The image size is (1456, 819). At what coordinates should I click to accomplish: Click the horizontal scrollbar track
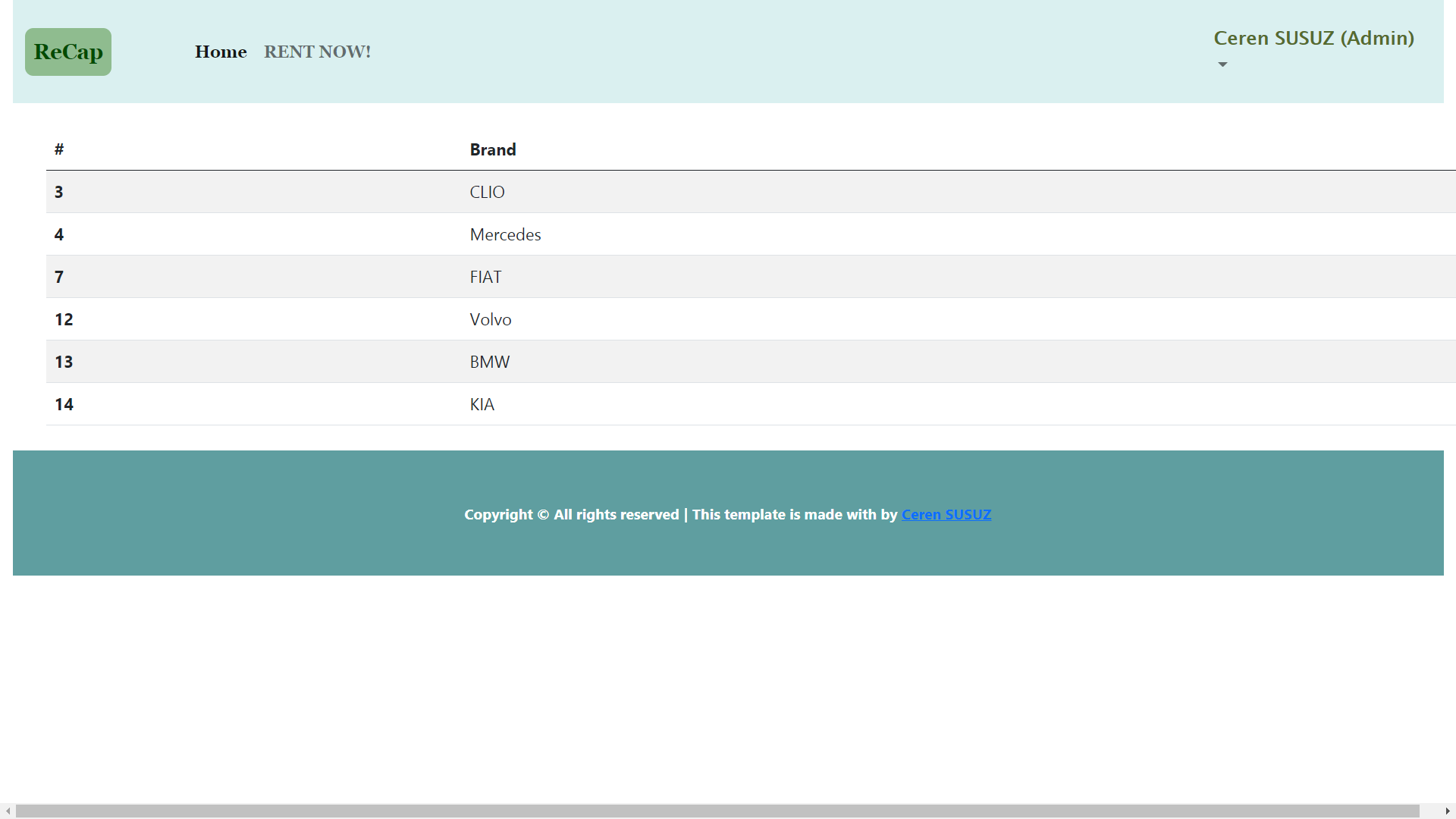pos(1430,811)
